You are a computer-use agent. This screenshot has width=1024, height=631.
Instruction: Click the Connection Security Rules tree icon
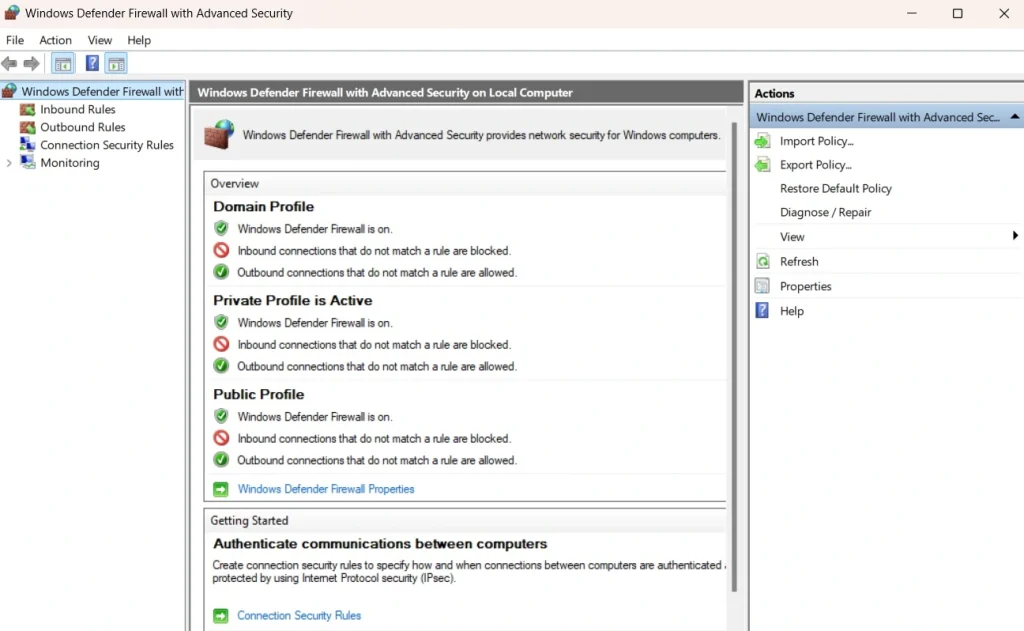pyautogui.click(x=27, y=144)
